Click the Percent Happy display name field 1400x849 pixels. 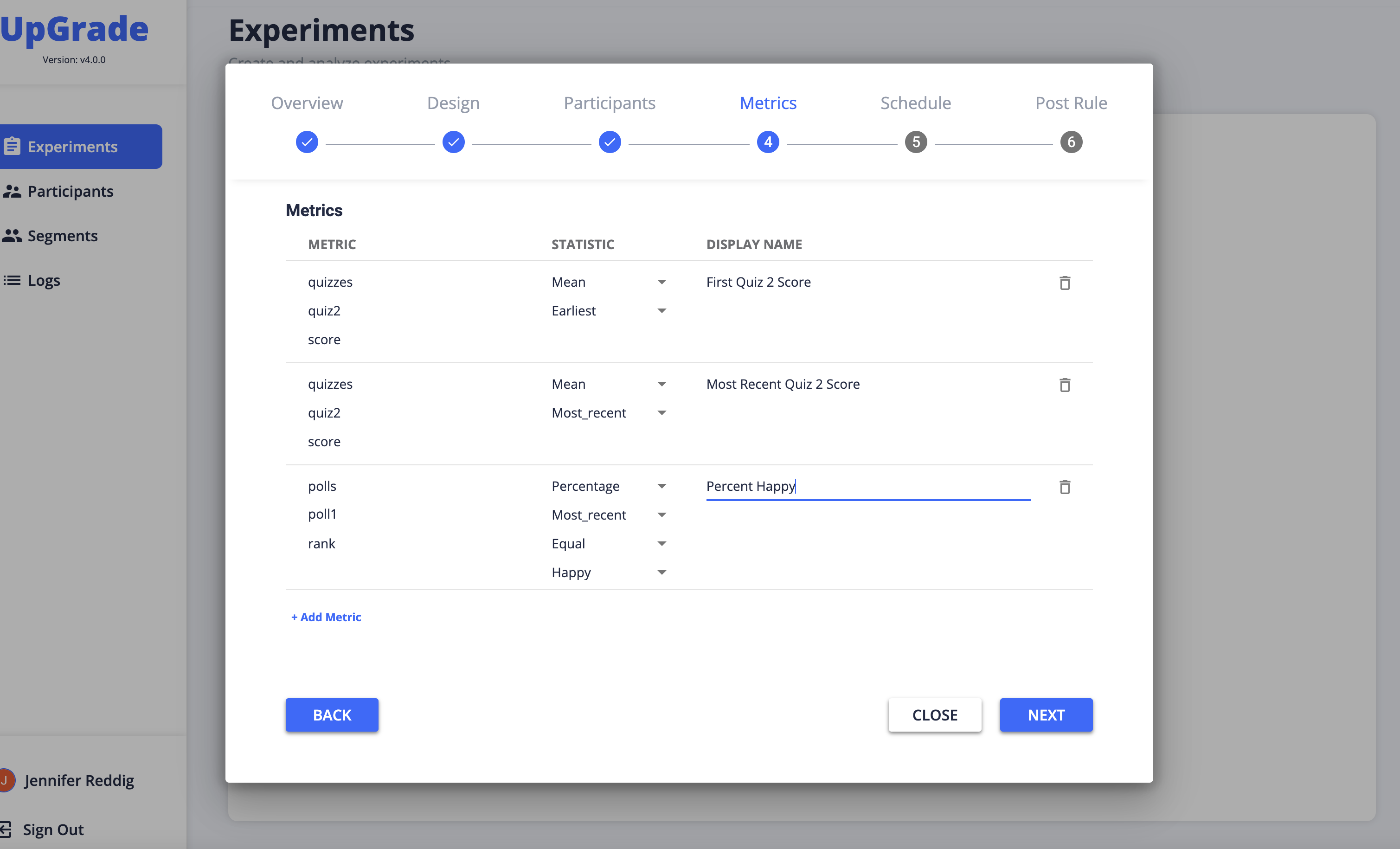pos(867,487)
